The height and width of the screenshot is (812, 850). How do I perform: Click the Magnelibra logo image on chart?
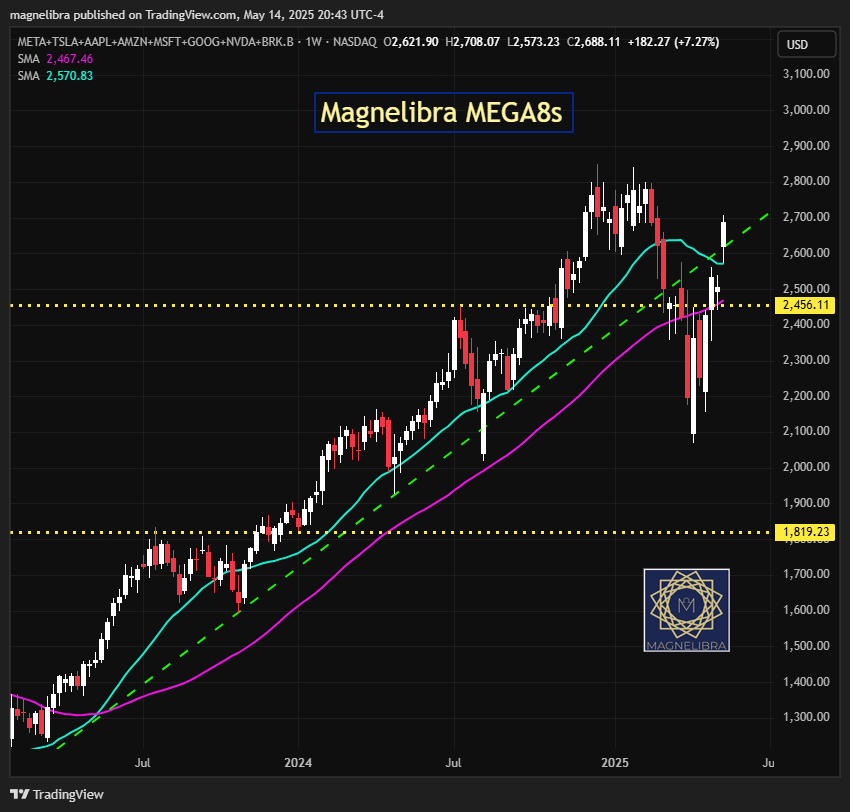tap(686, 610)
